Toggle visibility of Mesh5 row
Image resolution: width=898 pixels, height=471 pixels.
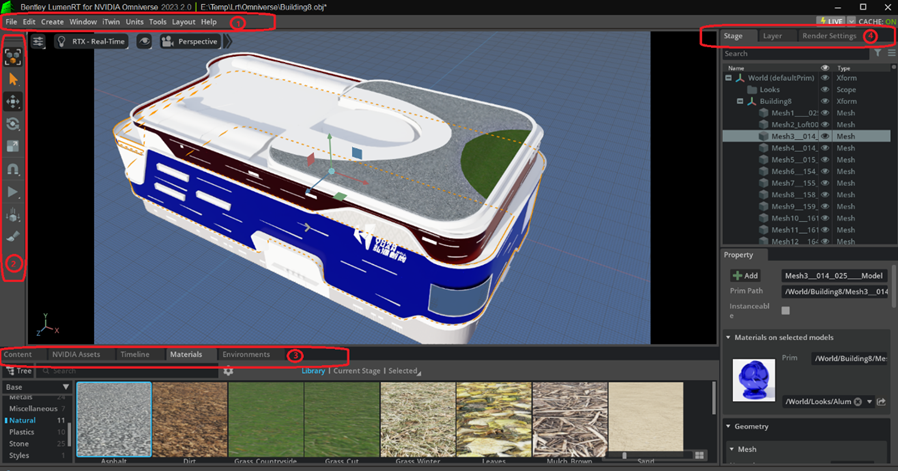click(x=825, y=160)
